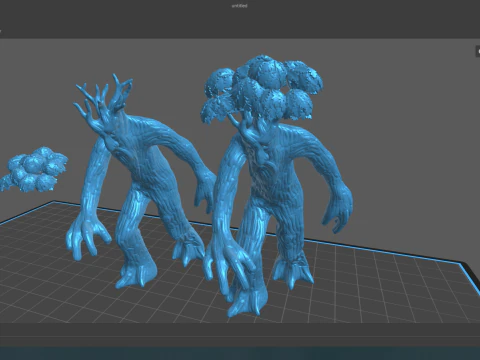Select the separate foliage cluster model
The width and height of the screenshot is (480, 360).
point(33,170)
